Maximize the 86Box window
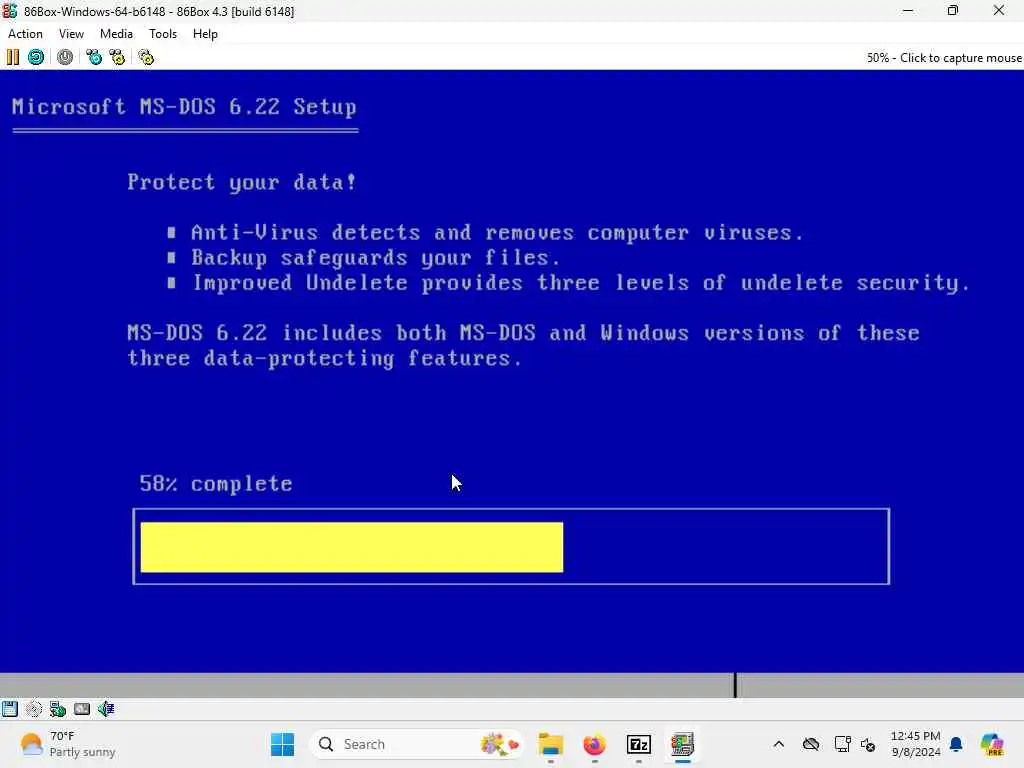The height and width of the screenshot is (768, 1024). pyautogui.click(x=953, y=10)
